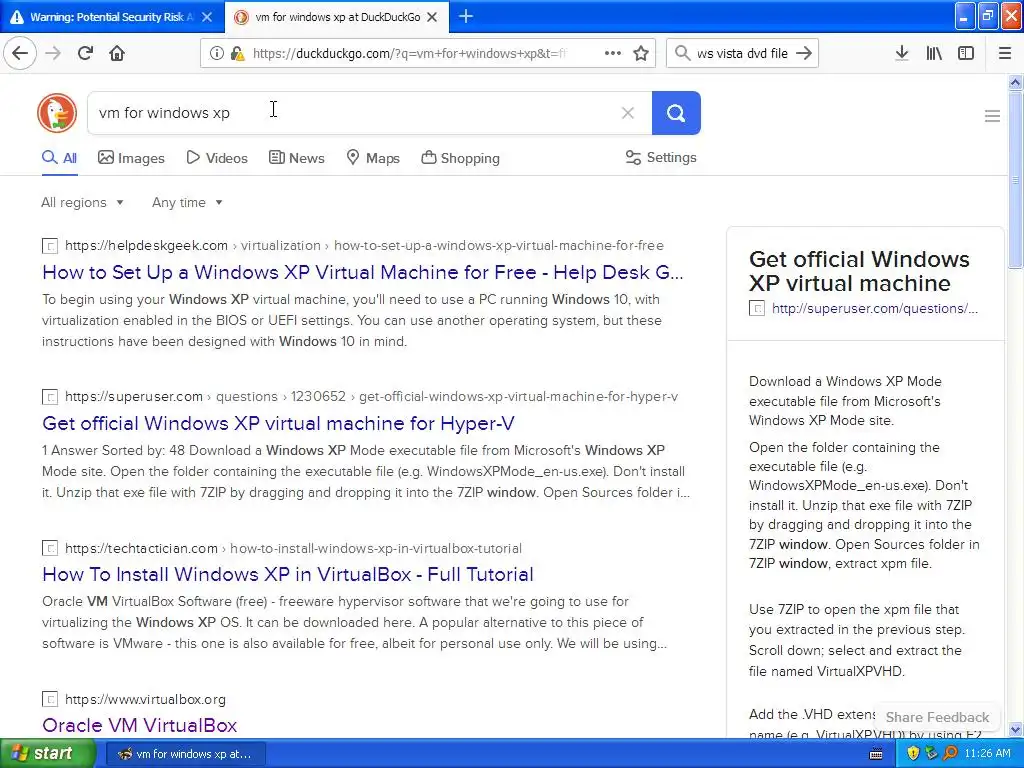Click the magnifier tray icon

point(950,754)
